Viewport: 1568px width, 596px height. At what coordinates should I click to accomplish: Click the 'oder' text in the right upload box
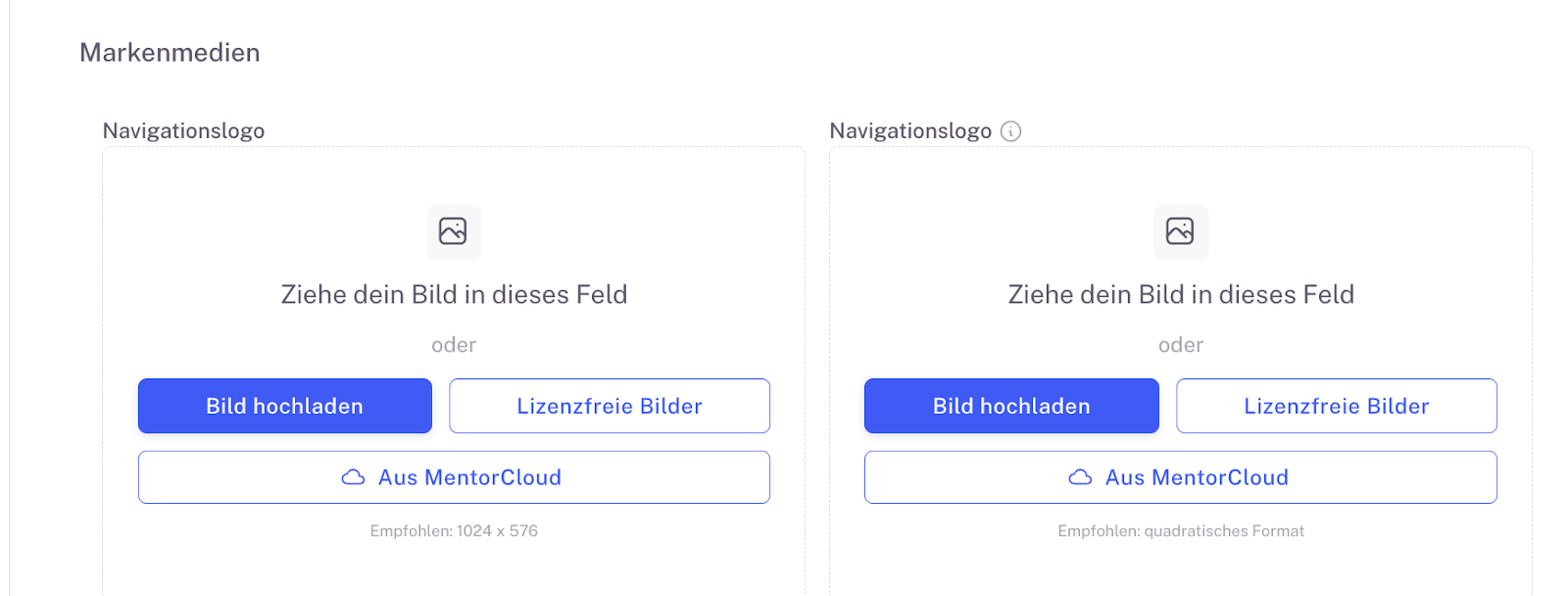point(1181,345)
